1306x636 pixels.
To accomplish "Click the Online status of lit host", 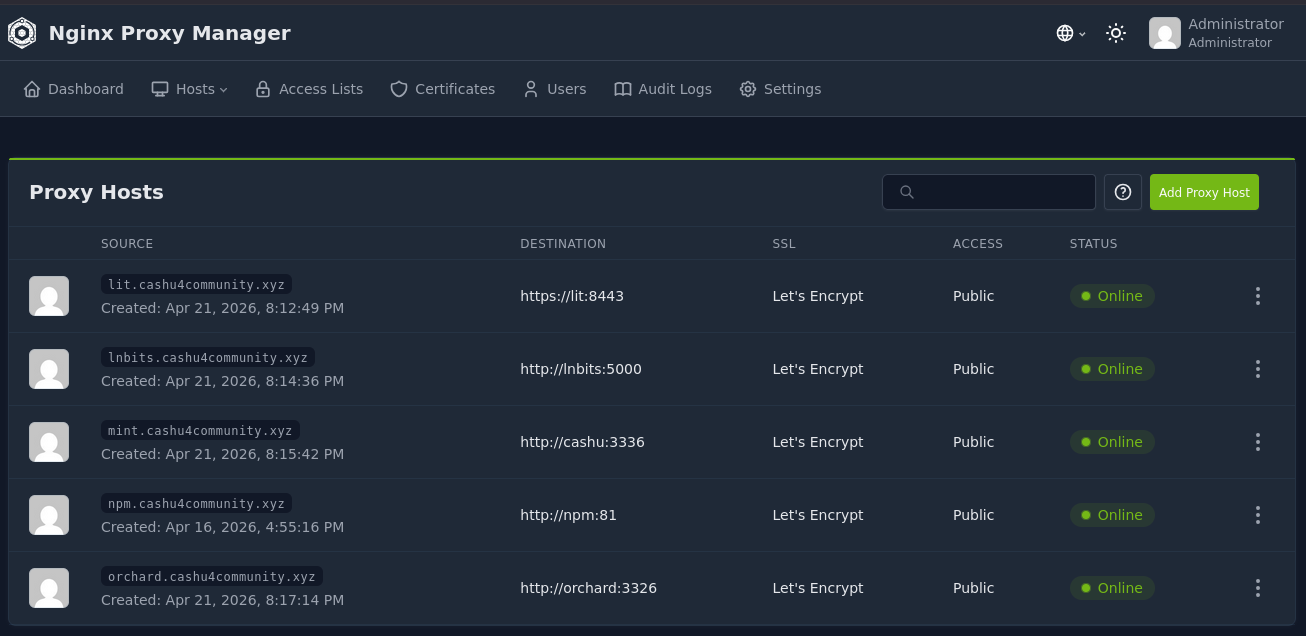I will coord(1112,296).
